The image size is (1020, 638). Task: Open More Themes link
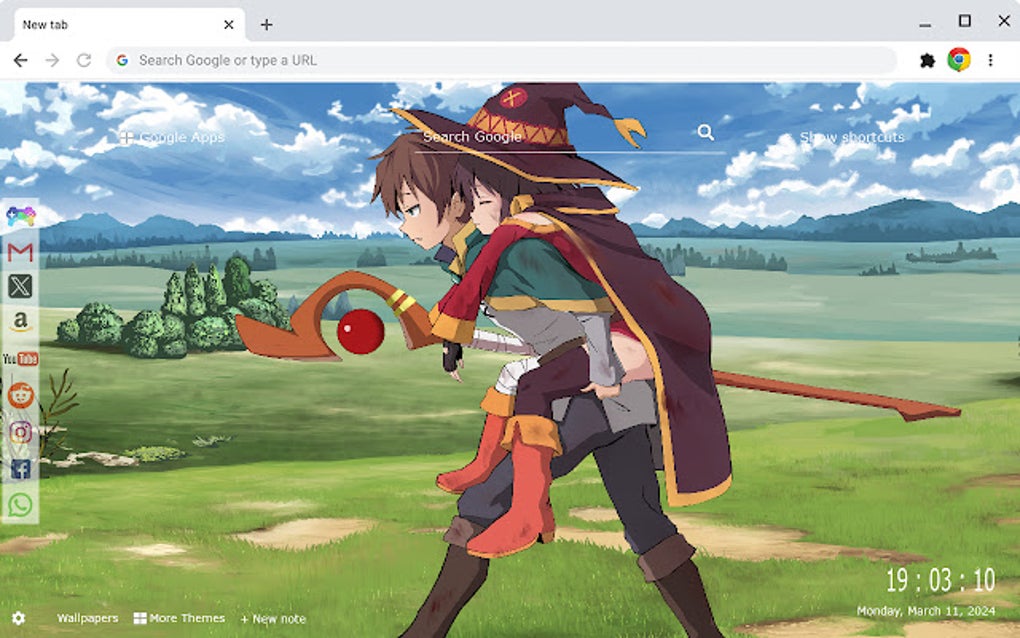180,618
